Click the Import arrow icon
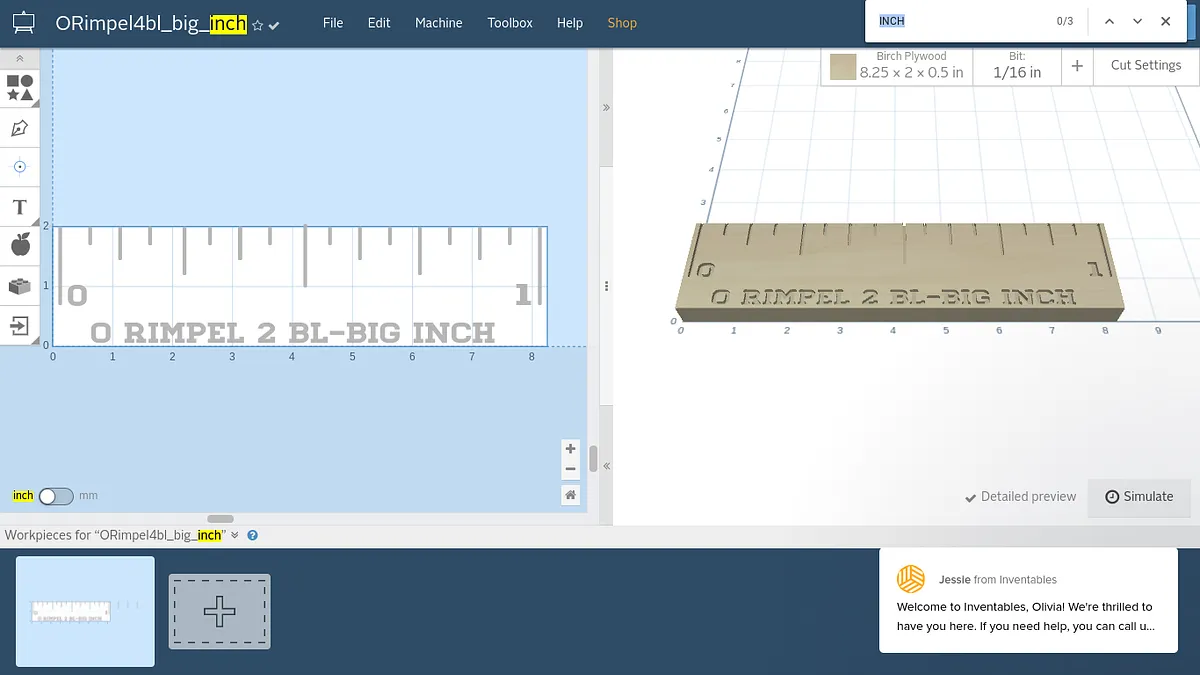 point(19,325)
